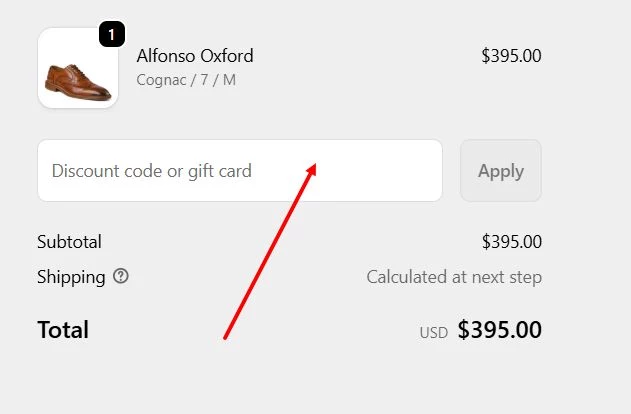
Task: Click the quantity badge showing 1
Action: (x=111, y=35)
